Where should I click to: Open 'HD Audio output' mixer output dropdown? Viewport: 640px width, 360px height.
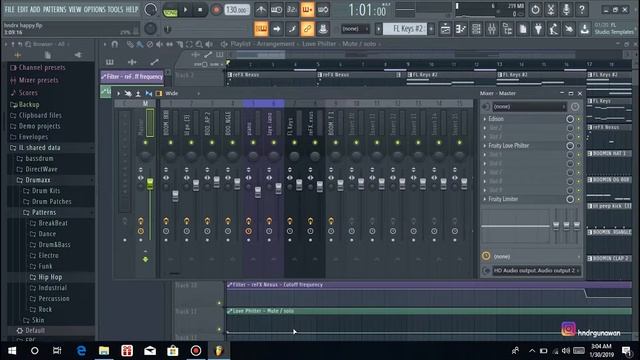(536, 271)
